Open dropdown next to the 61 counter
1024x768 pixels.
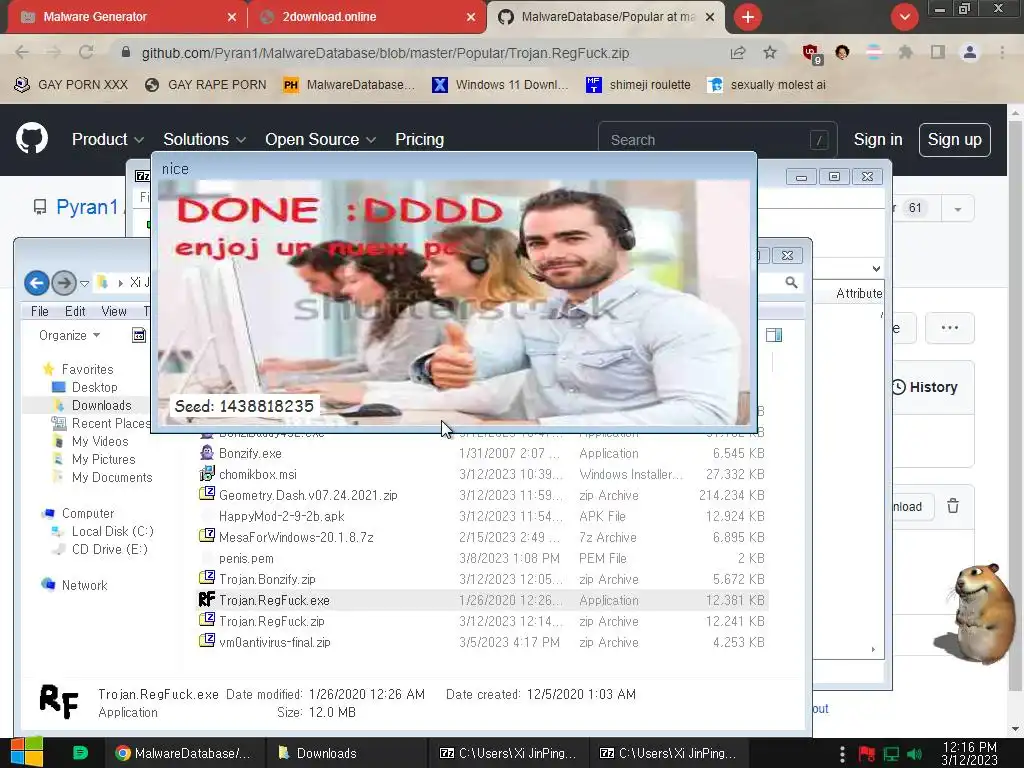tap(957, 209)
